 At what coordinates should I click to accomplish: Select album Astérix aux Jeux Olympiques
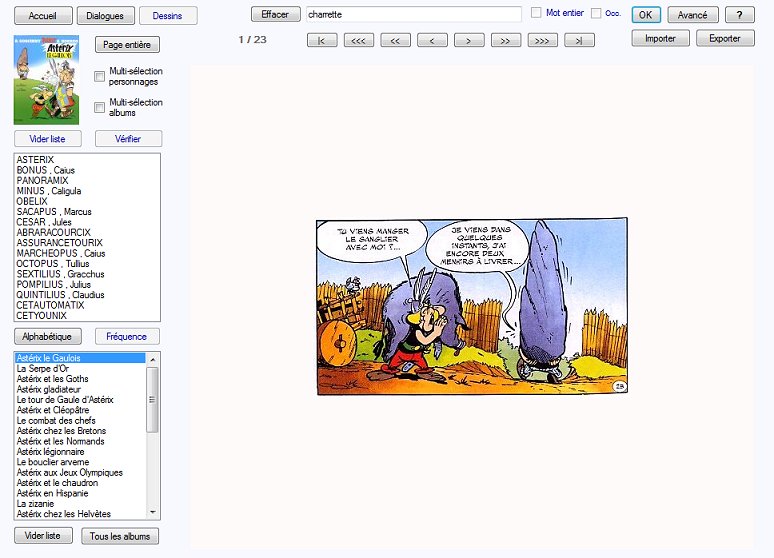point(70,473)
